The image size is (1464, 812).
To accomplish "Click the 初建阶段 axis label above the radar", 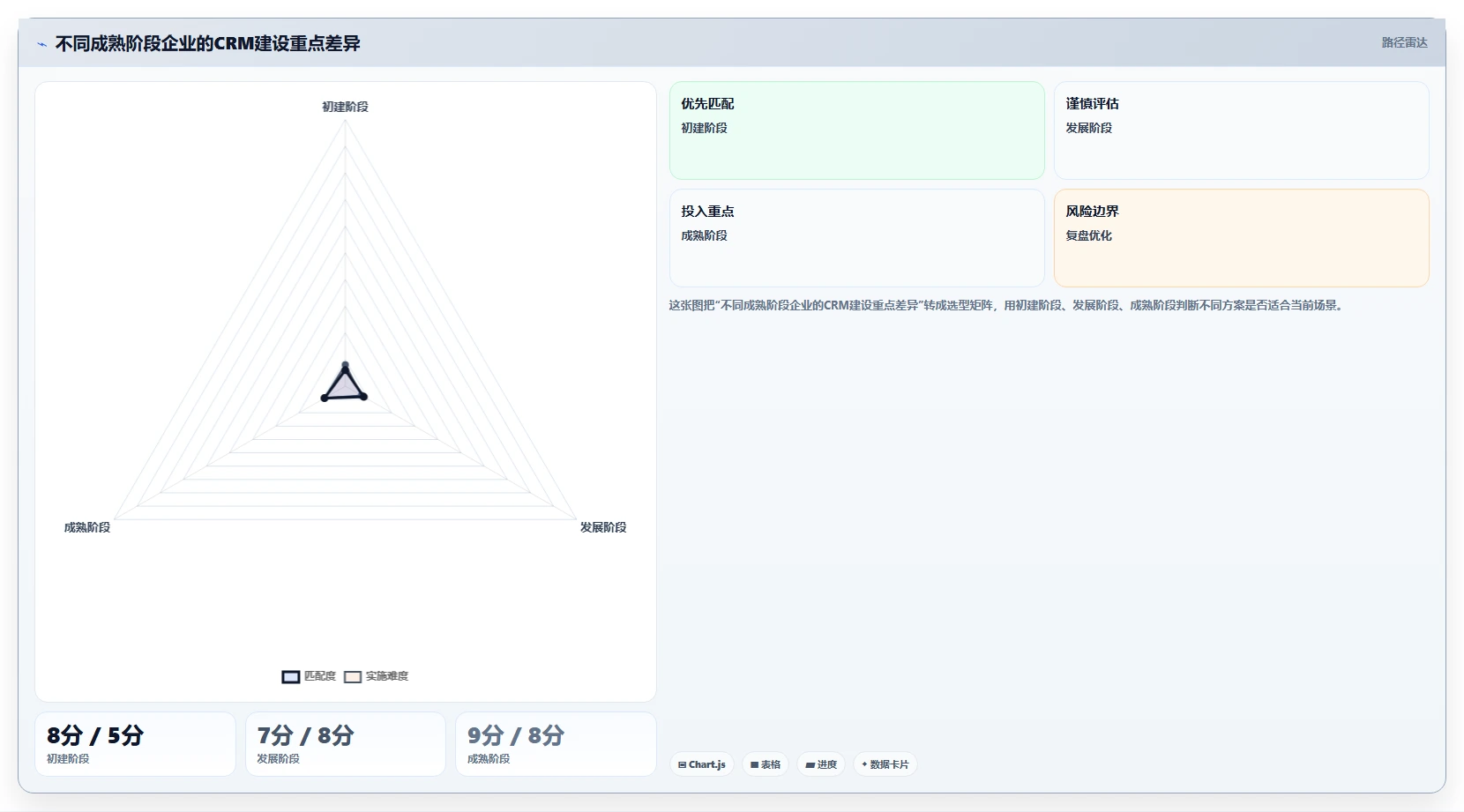I will (x=345, y=107).
